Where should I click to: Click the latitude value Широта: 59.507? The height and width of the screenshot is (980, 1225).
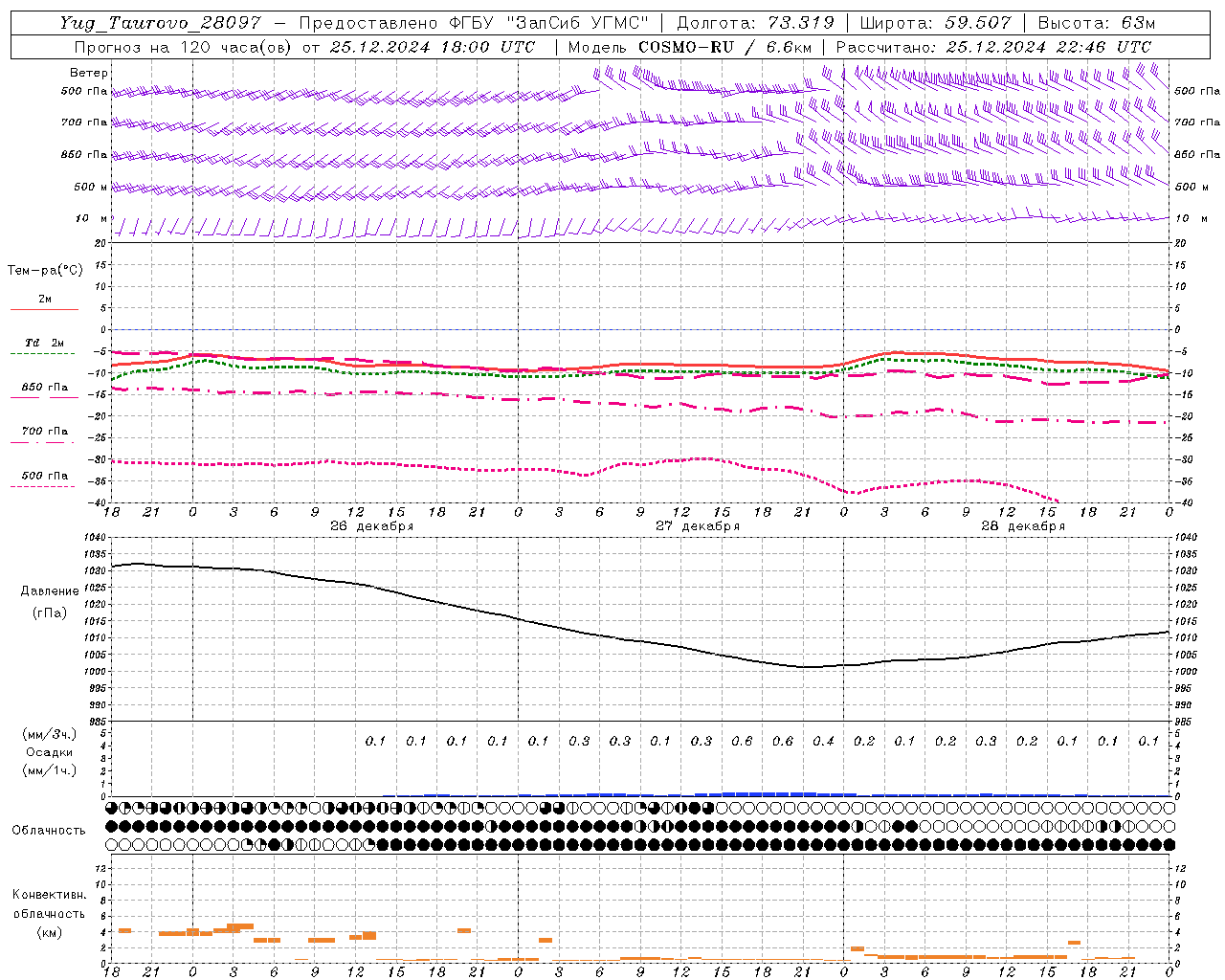(x=935, y=23)
